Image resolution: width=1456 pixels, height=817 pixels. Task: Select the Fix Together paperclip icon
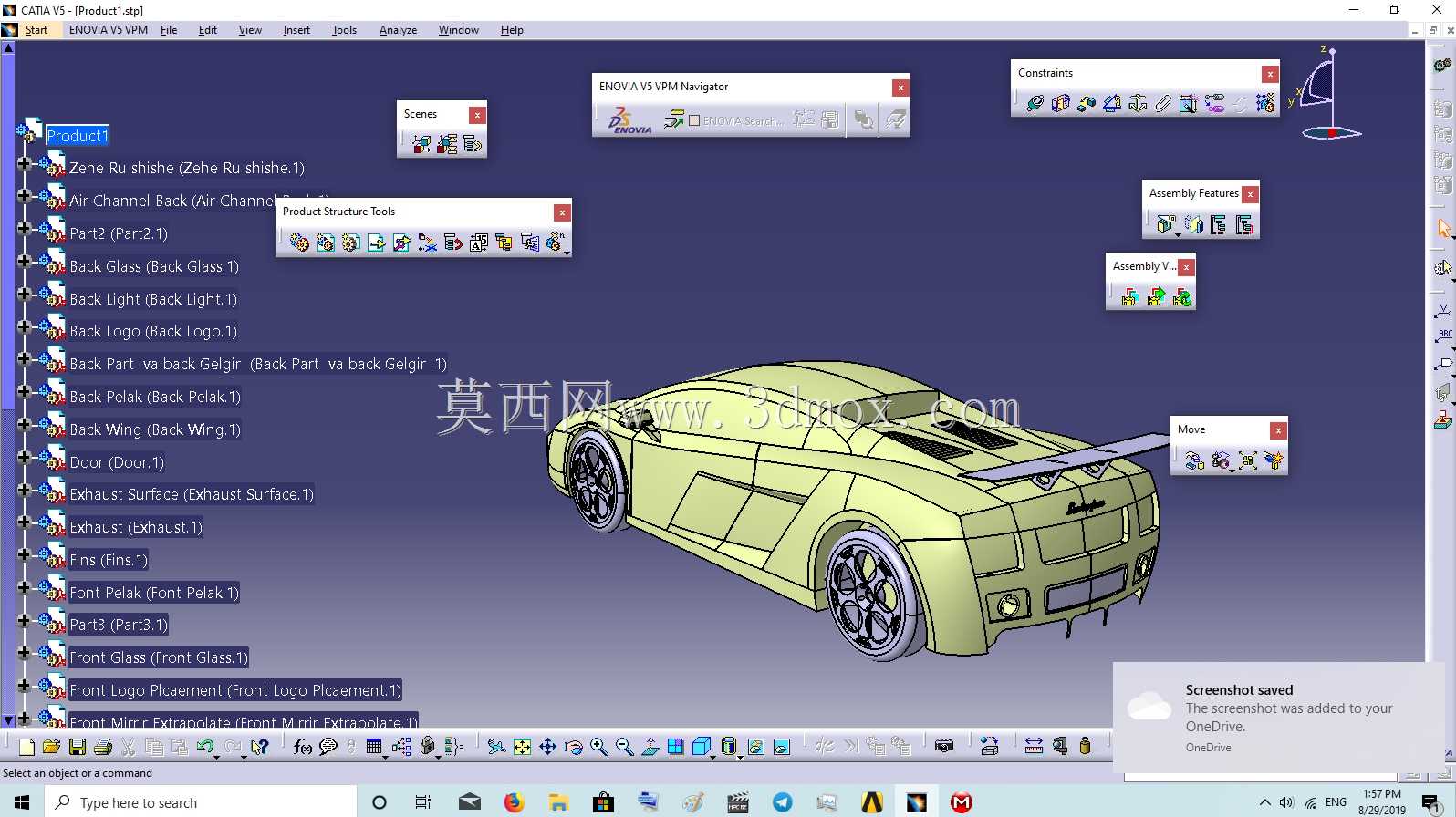point(1163,103)
